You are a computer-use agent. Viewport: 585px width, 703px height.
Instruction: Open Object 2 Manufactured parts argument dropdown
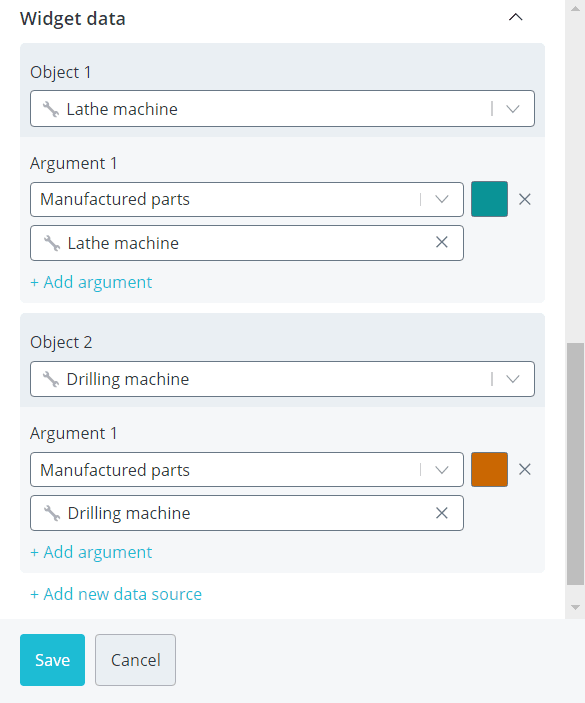247,469
